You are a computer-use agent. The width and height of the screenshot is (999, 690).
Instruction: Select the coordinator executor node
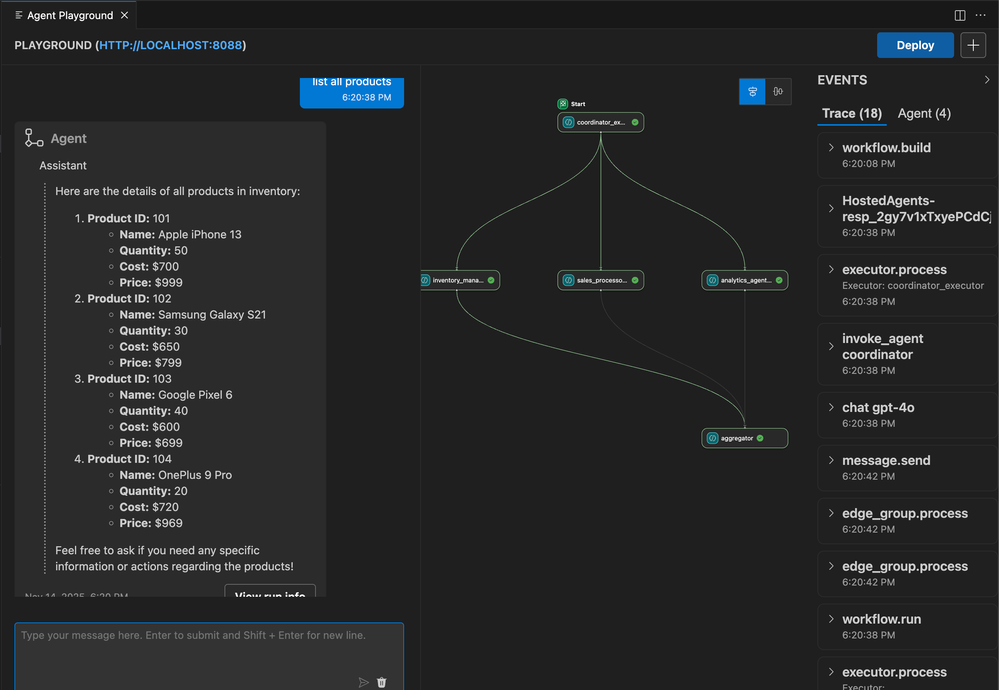(x=600, y=122)
